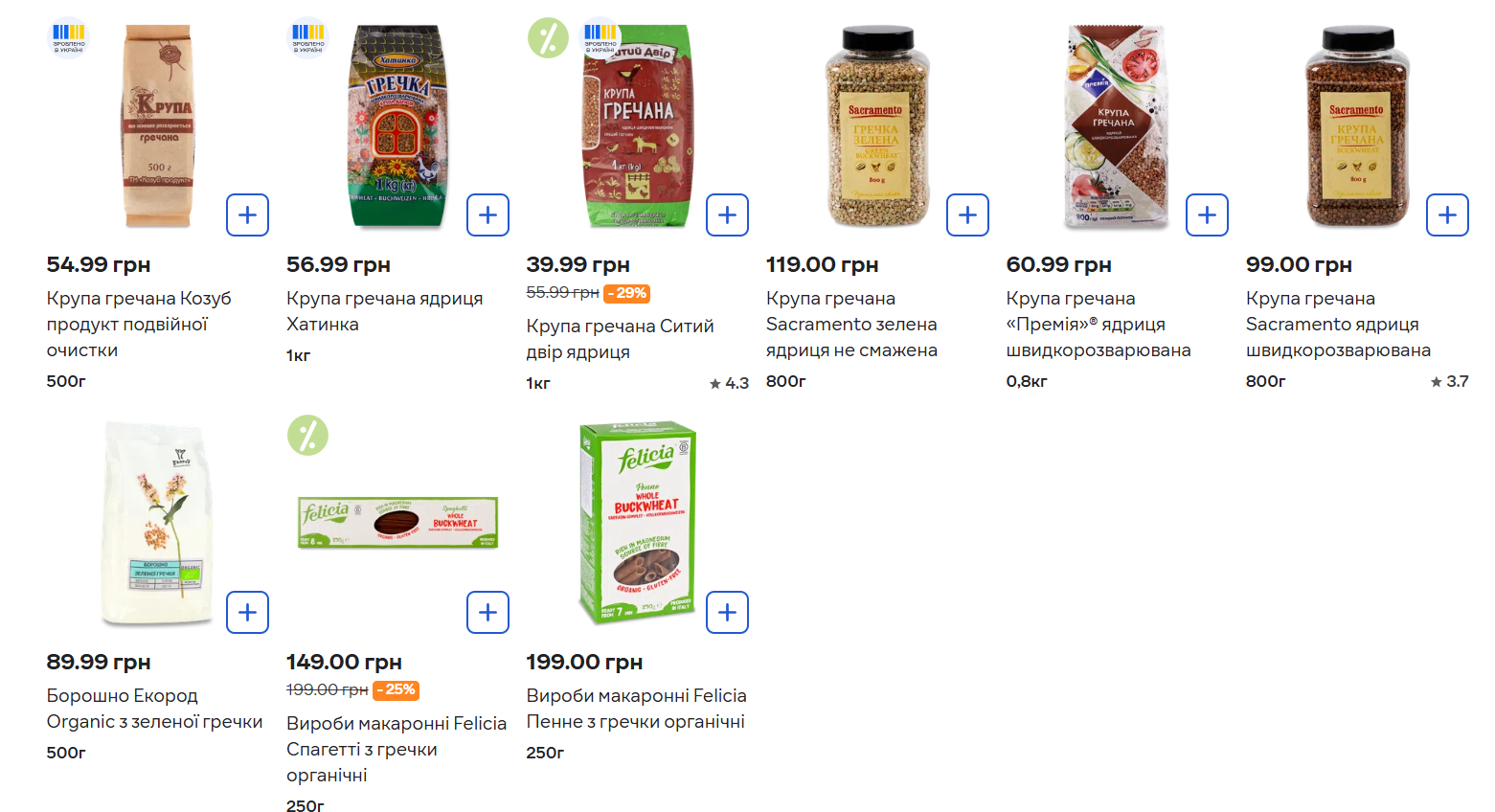
Task: Add Felicia spaghetti to cart
Action: pyautogui.click(x=487, y=612)
